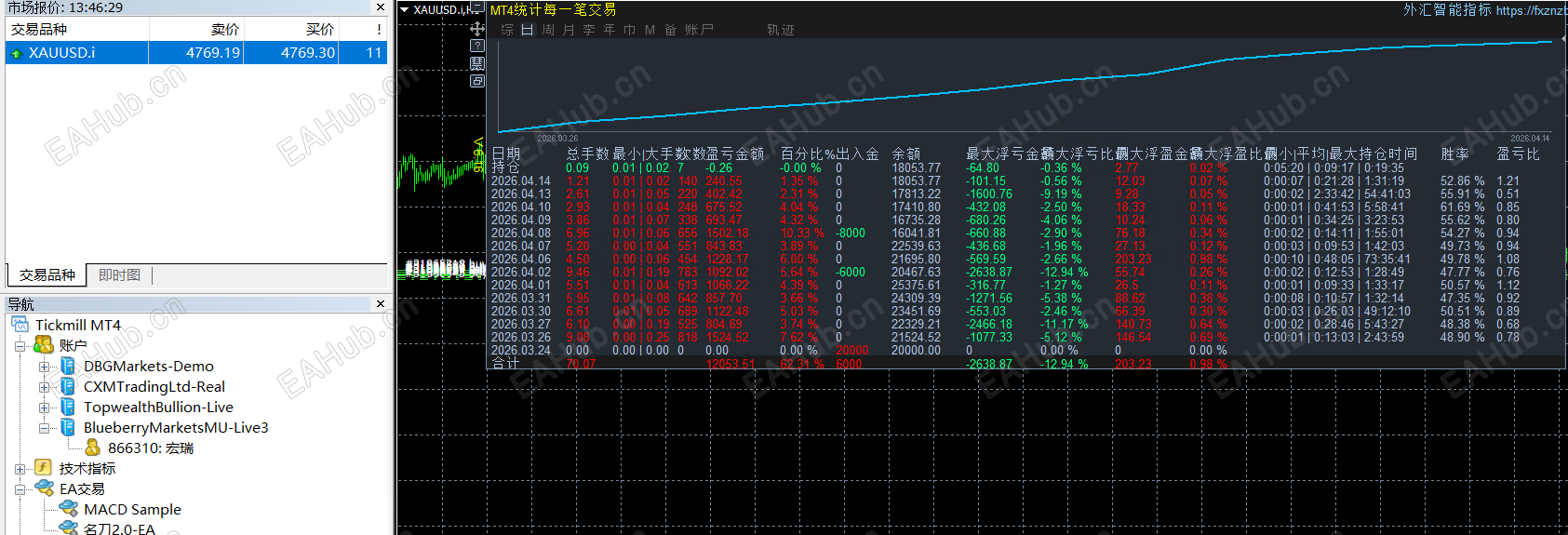Viewport: 1568px width, 535px height.
Task: Click the 盈亏比 profit-loss ratio header
Action: [x=1518, y=154]
